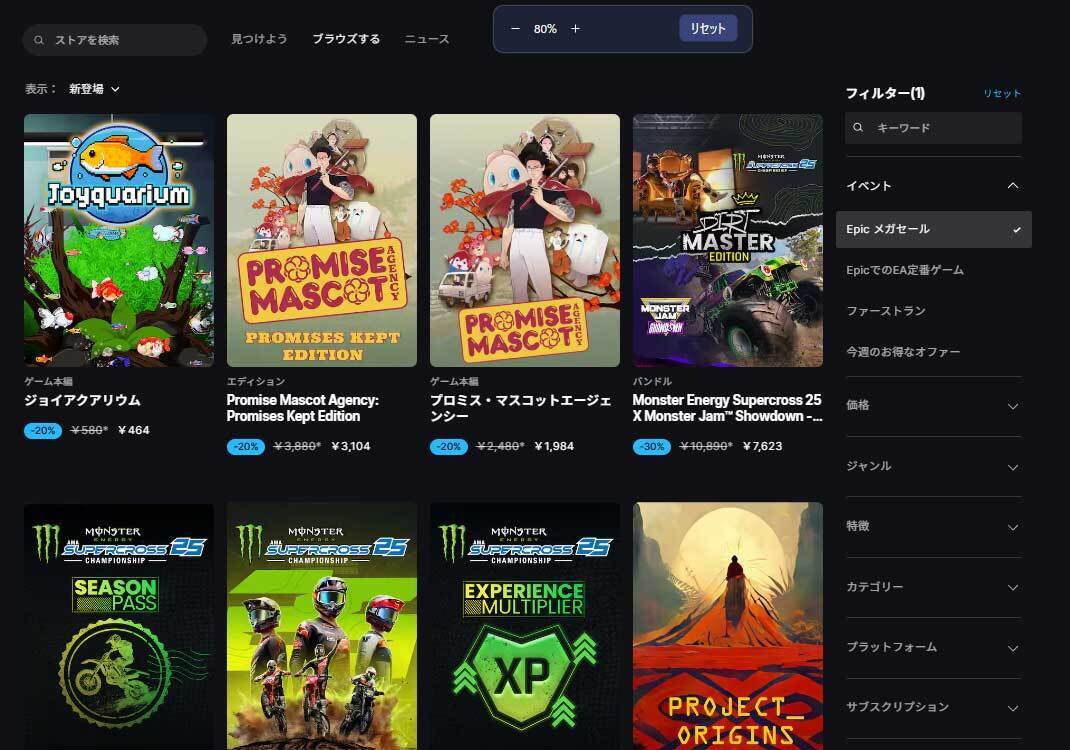Expand the 特徴 filter section
This screenshot has width=1070, height=750.
tap(933, 526)
